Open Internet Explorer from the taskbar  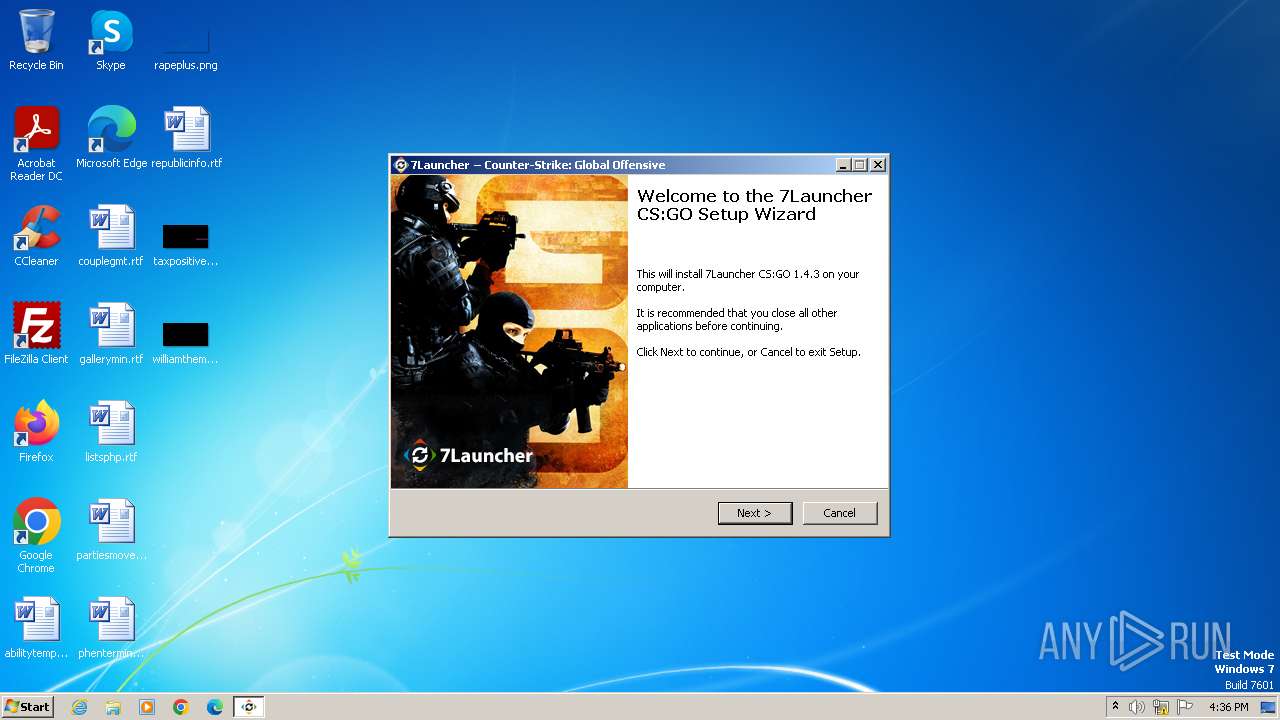(79, 707)
